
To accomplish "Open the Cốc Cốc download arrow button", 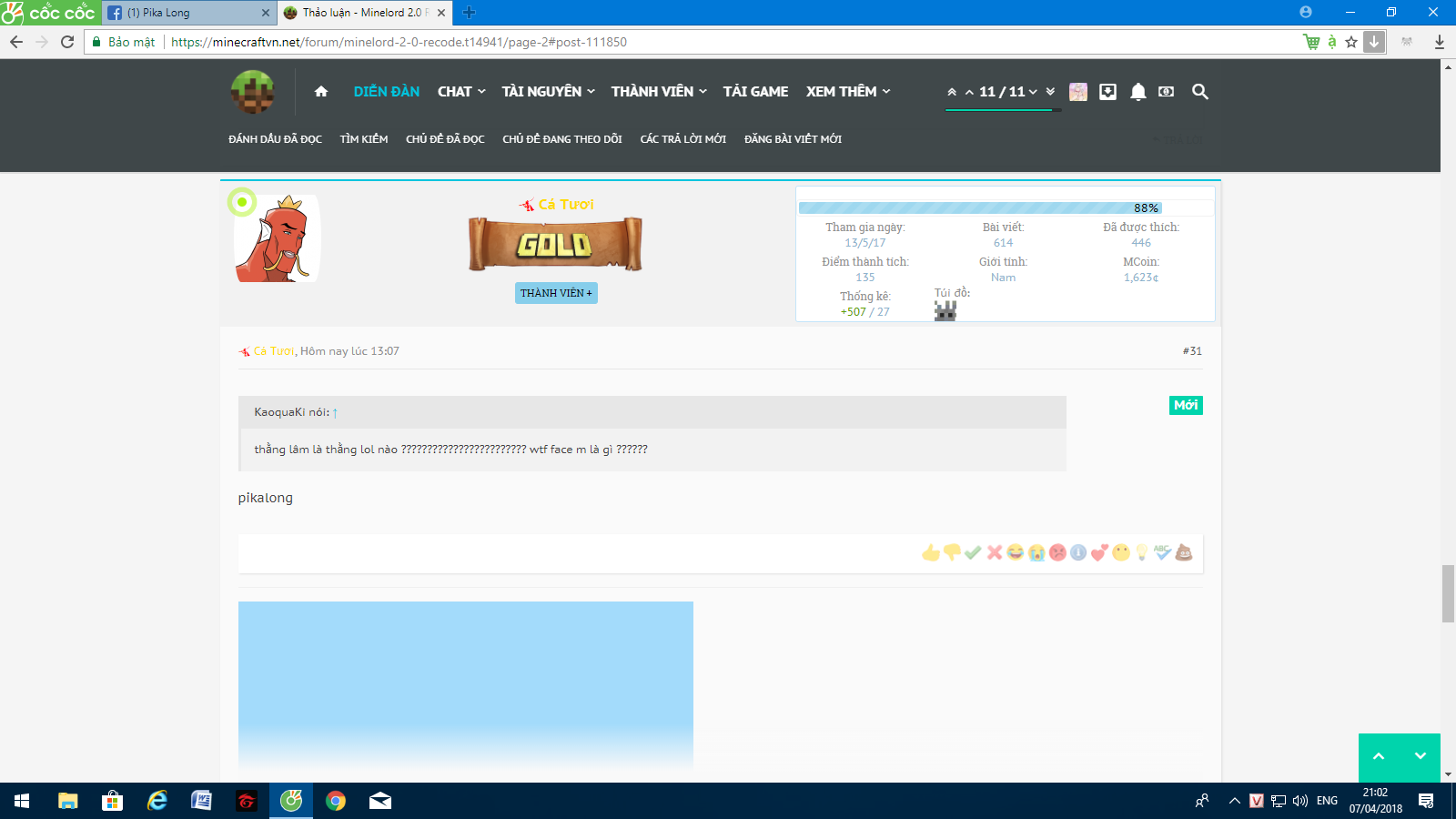I will [1374, 42].
